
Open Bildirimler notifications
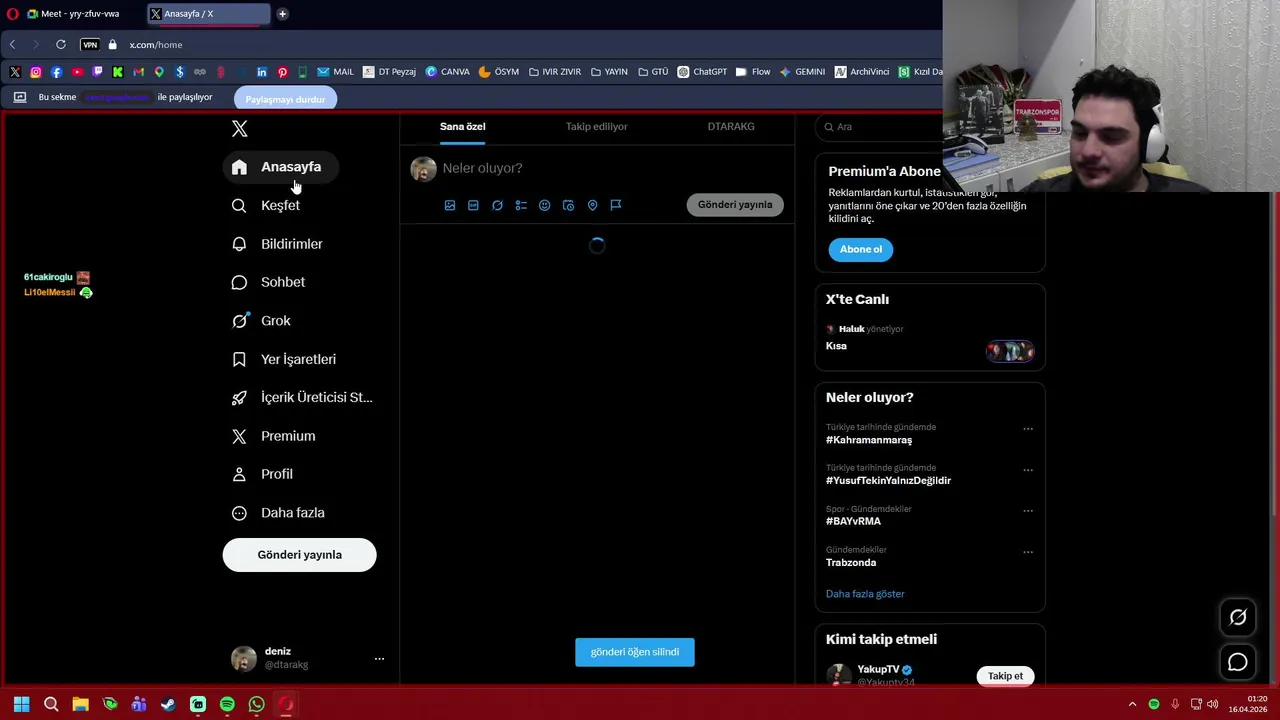[277, 244]
